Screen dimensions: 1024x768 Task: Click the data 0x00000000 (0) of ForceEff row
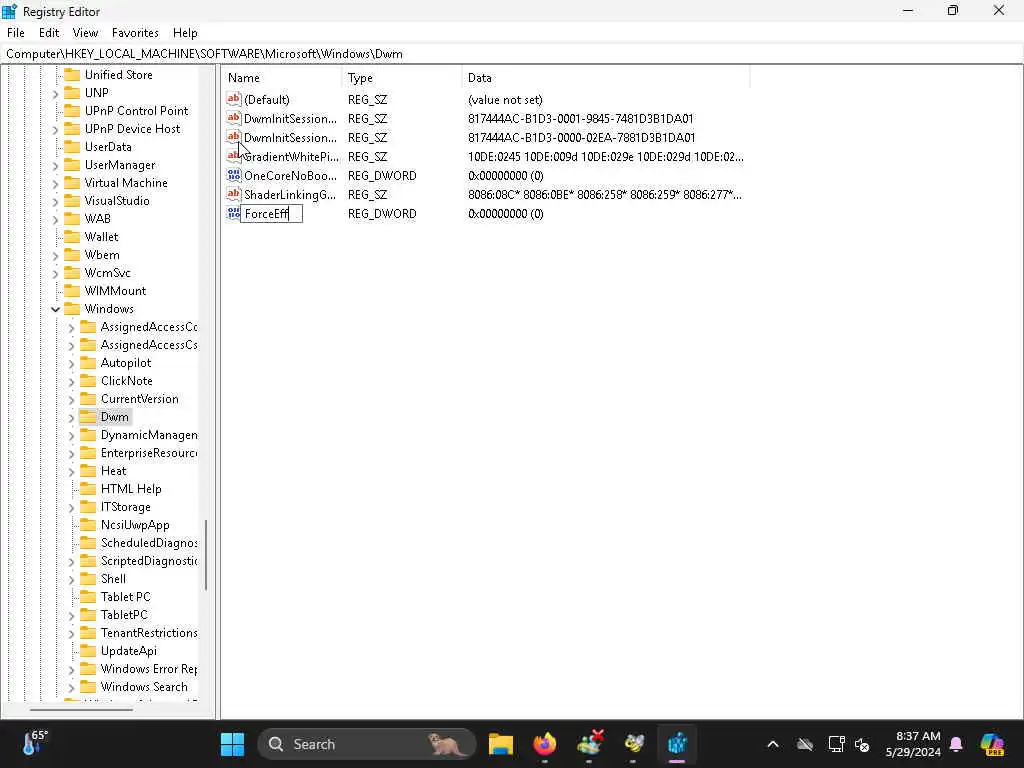[505, 214]
